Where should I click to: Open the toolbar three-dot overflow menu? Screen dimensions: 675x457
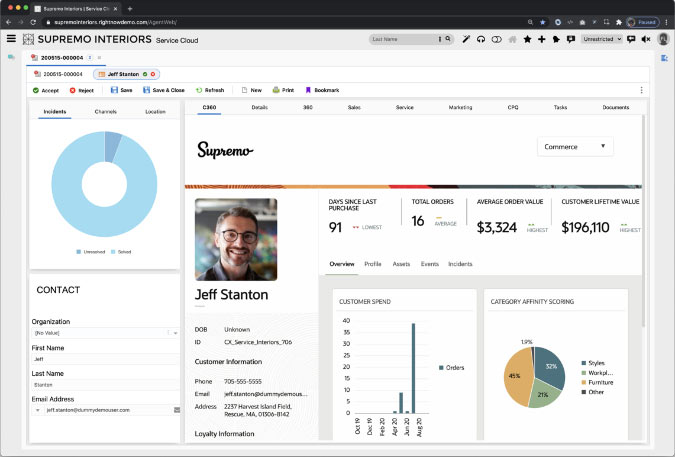pyautogui.click(x=641, y=90)
